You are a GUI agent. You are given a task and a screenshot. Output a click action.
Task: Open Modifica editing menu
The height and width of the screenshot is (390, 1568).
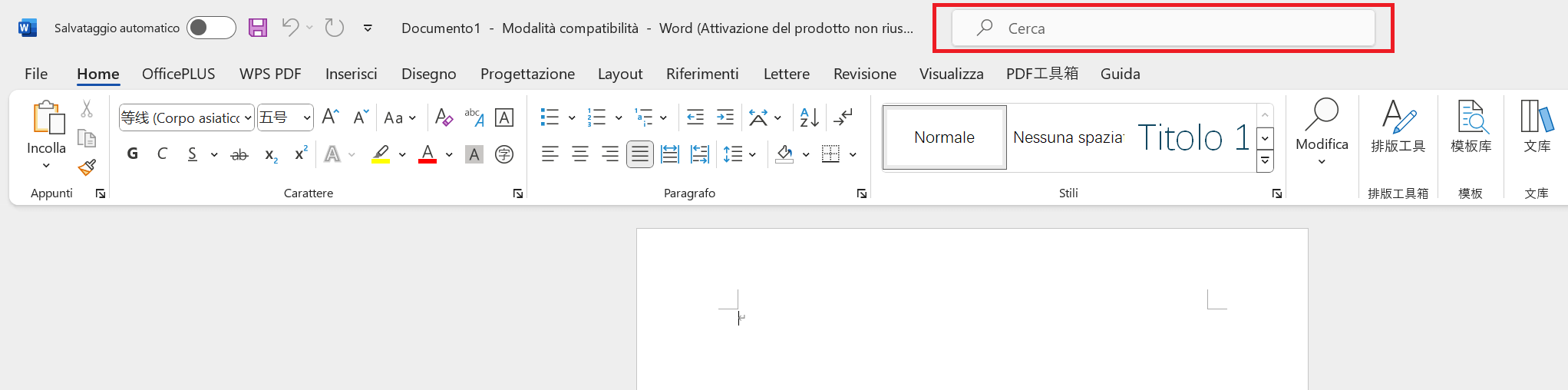point(1322,132)
